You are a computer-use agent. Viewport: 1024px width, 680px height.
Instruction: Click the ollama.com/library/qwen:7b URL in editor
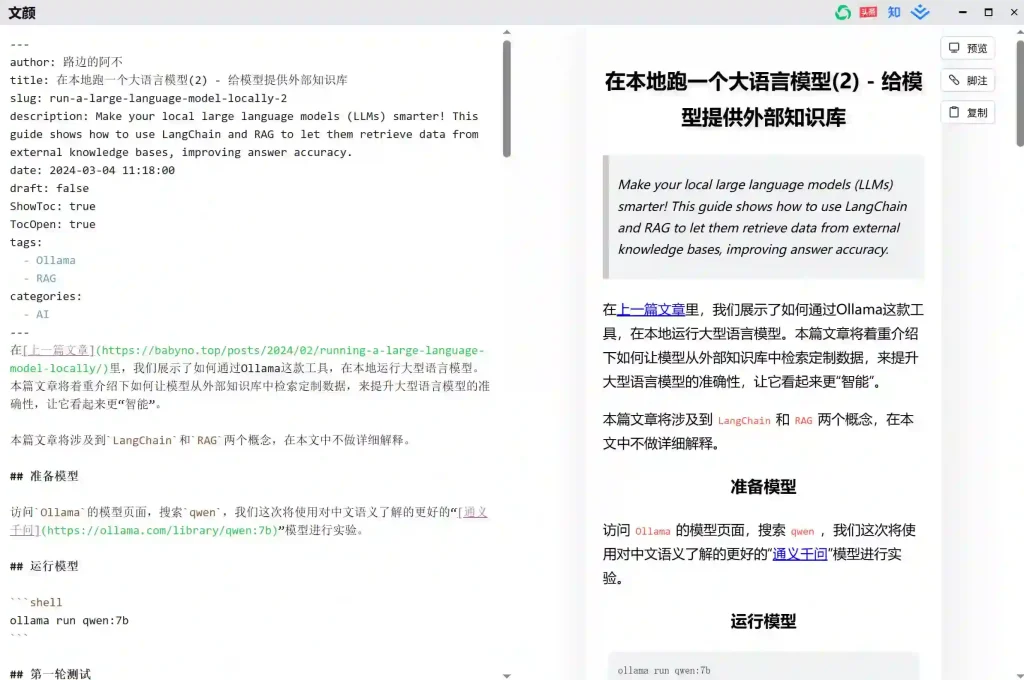(160, 530)
